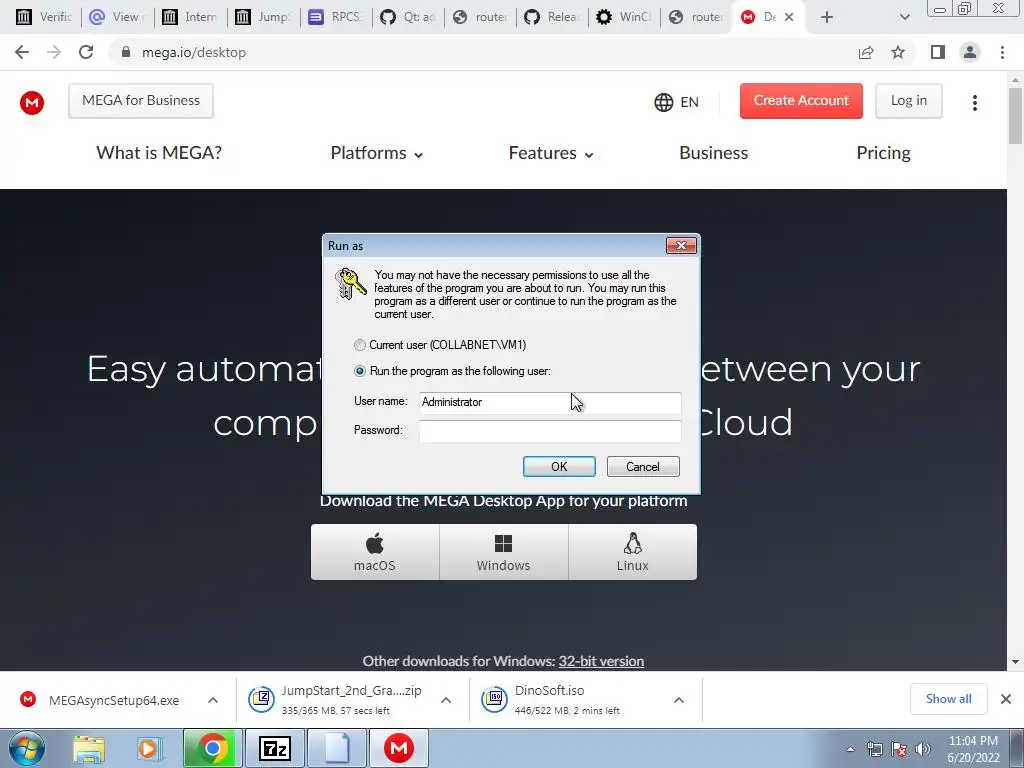The height and width of the screenshot is (768, 1024).
Task: Click the Action Center flag tray icon
Action: (x=899, y=750)
